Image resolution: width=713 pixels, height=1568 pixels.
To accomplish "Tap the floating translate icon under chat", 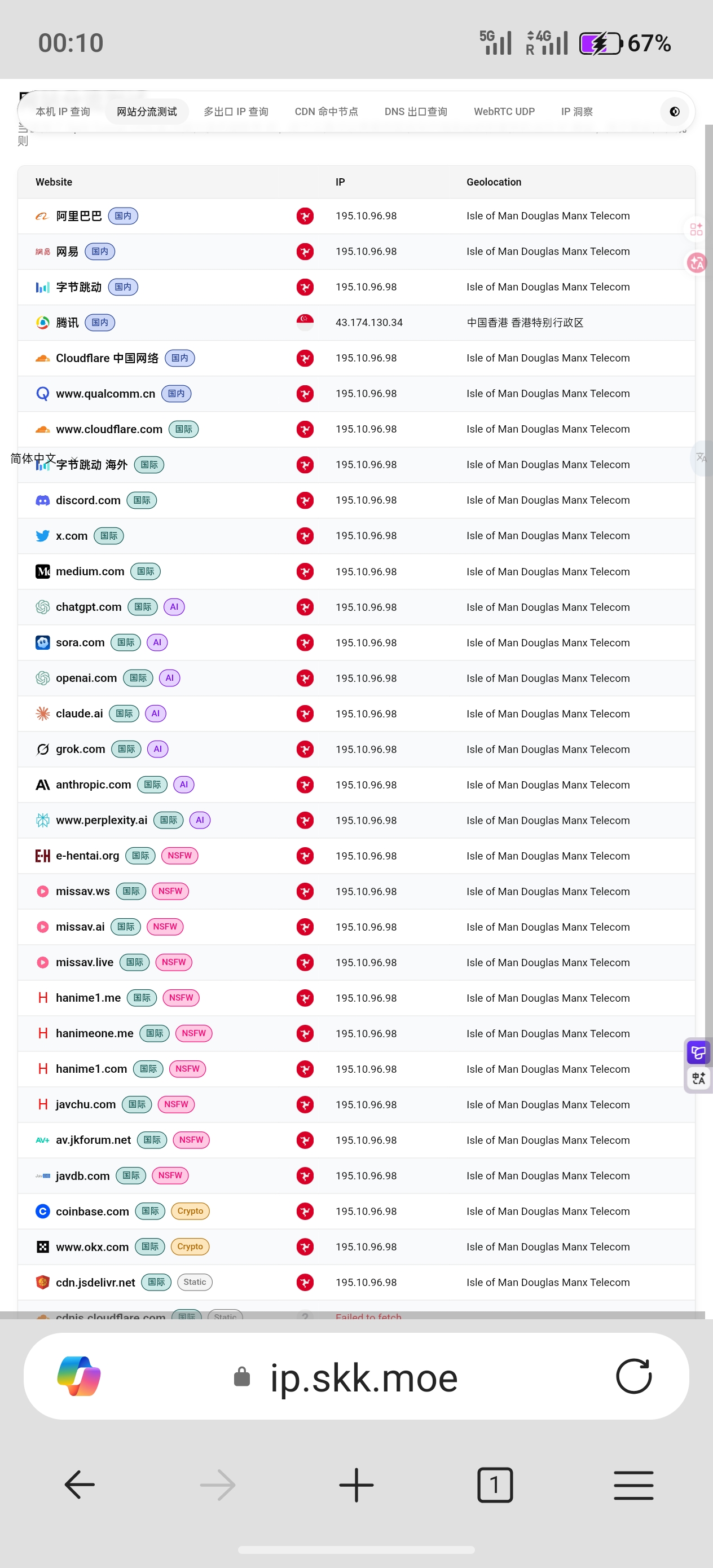I will point(698,1078).
